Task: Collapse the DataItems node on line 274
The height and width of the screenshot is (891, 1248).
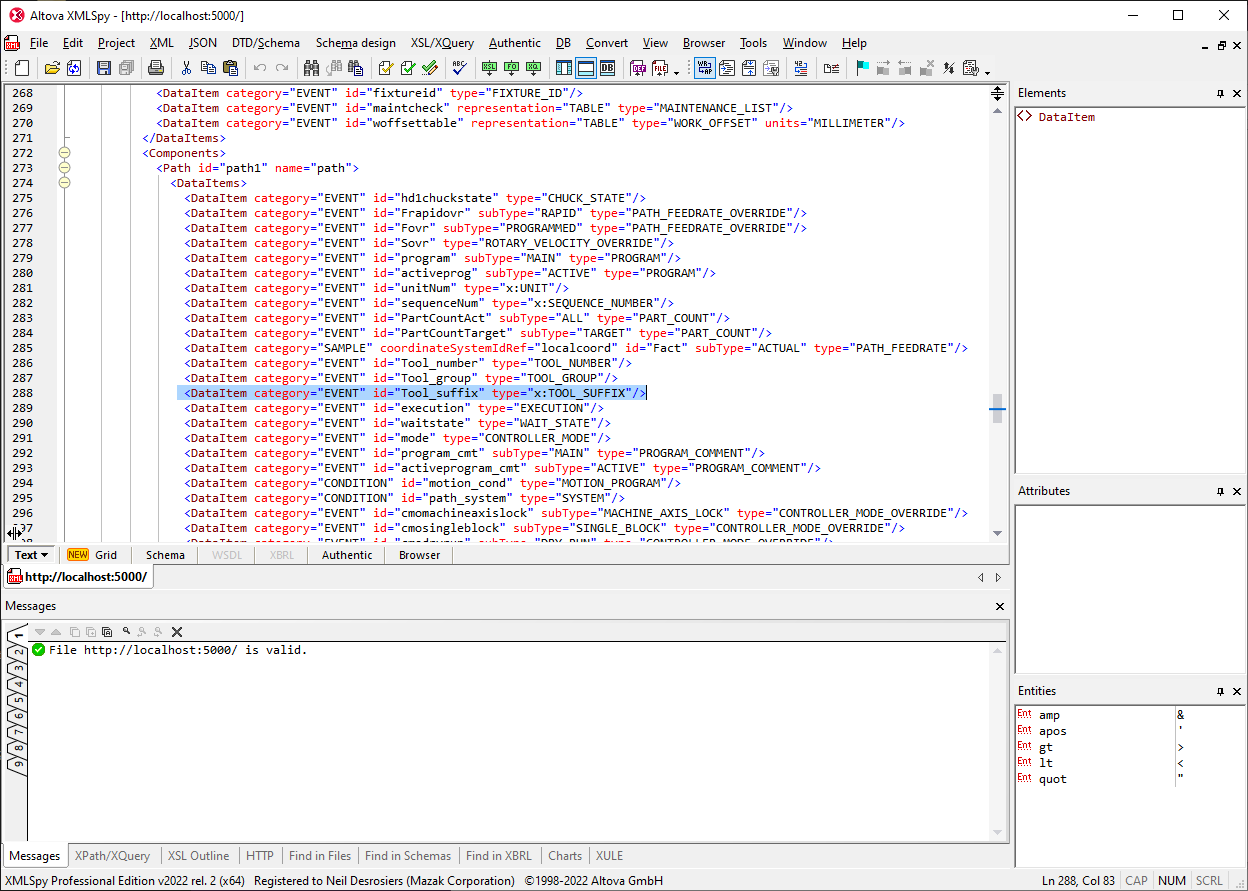Action: click(65, 183)
